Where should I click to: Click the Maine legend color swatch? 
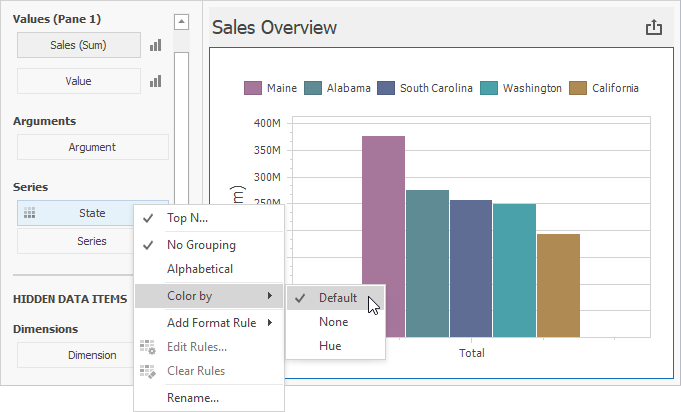coord(253,88)
